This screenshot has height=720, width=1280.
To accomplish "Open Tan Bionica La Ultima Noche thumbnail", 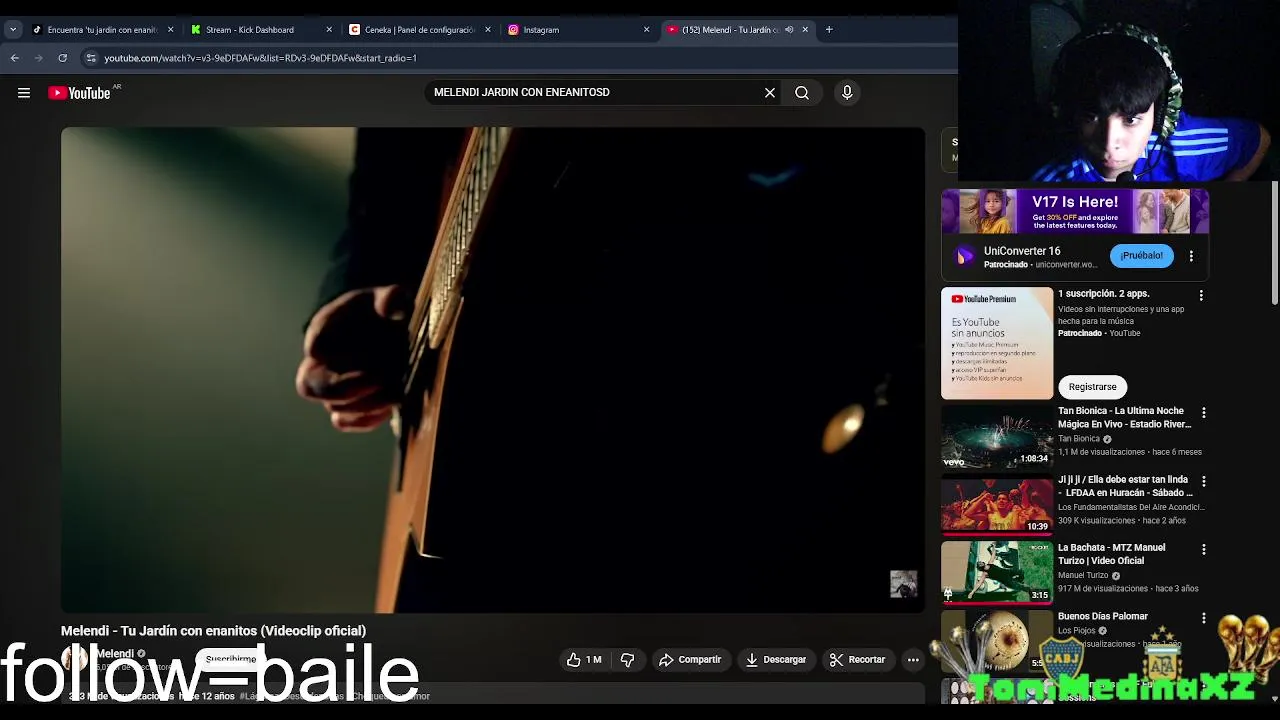I will point(997,437).
